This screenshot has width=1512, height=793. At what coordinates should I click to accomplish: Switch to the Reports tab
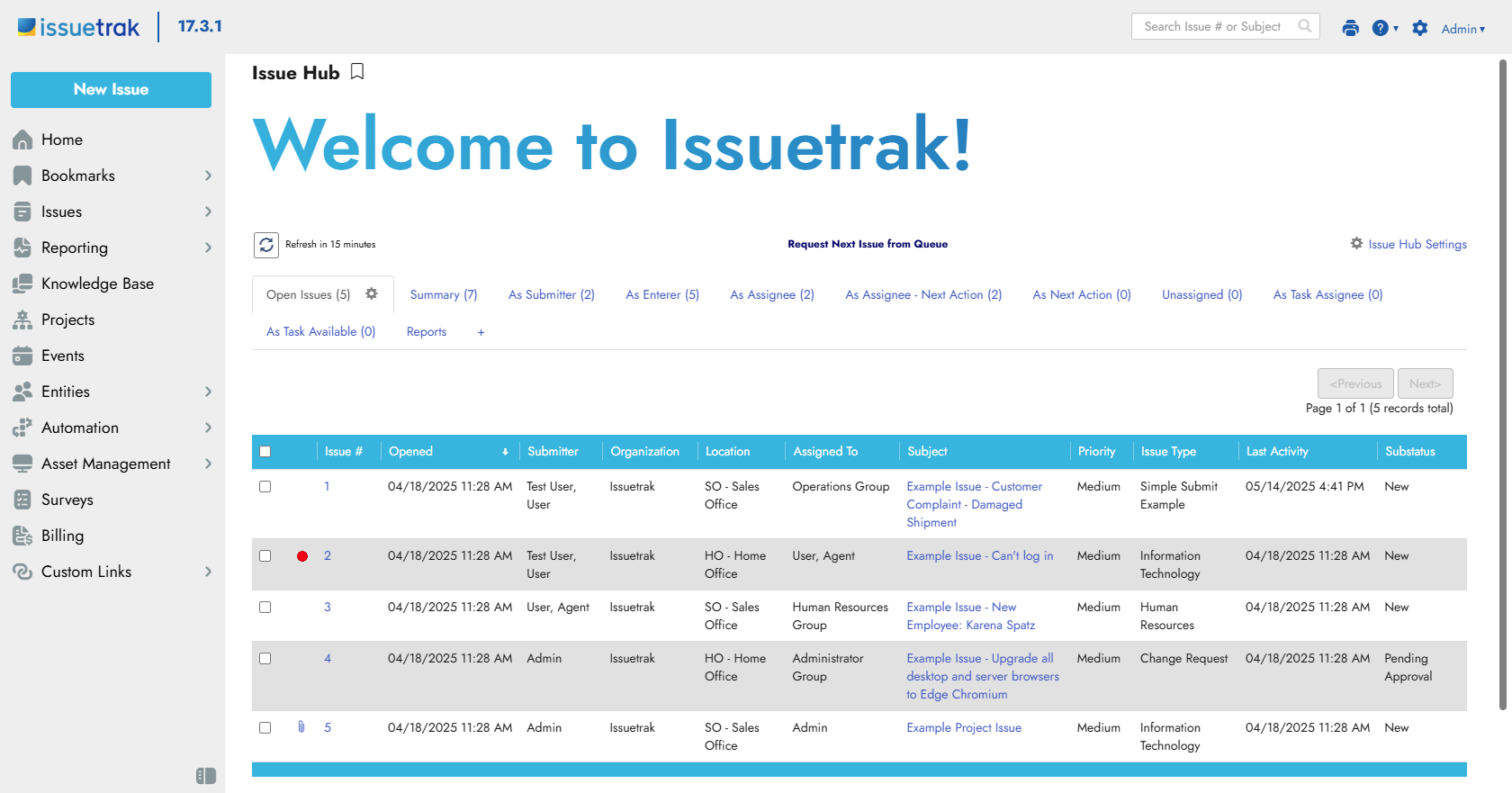(x=427, y=331)
